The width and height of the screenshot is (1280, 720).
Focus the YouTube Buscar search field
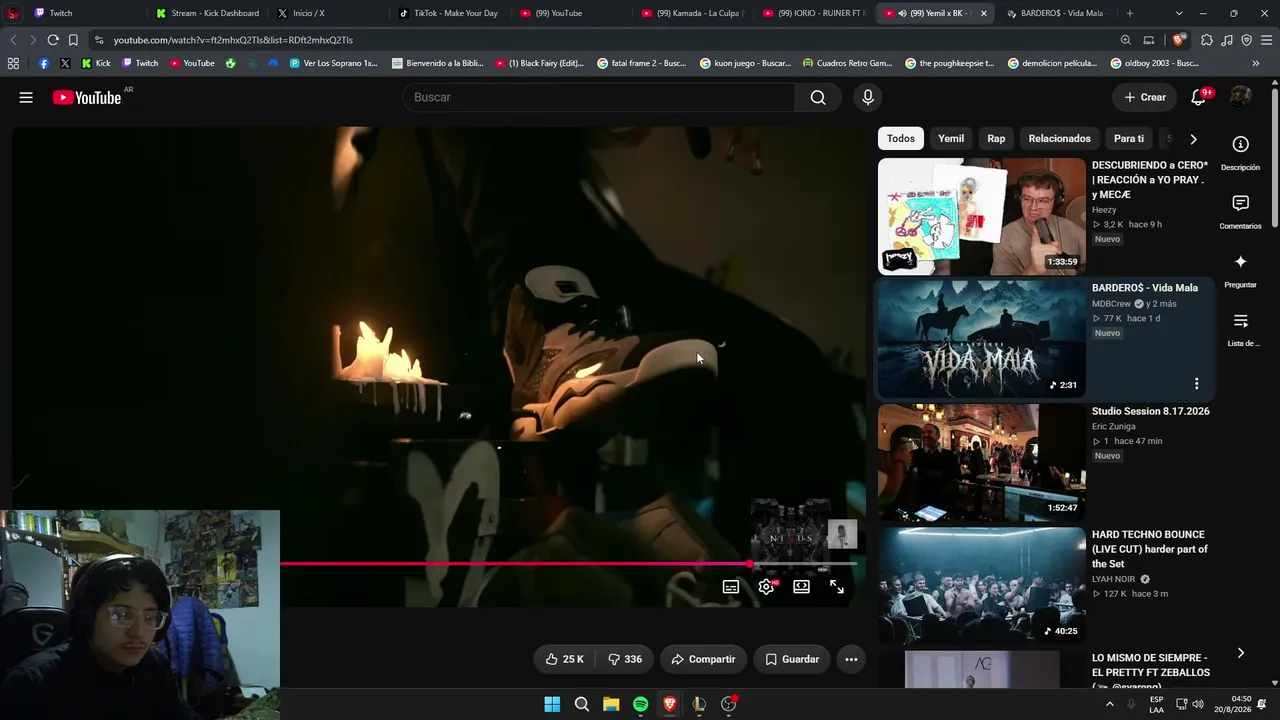(599, 97)
